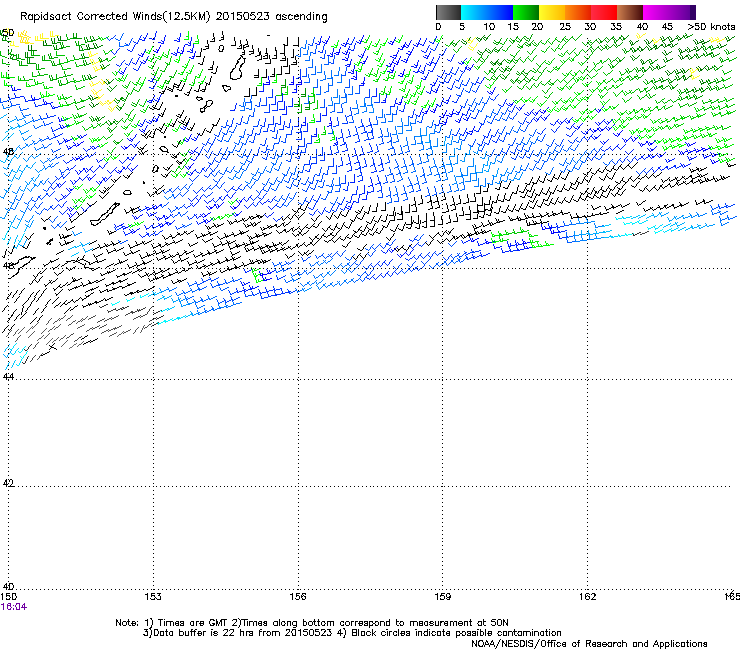Click the gray 0-5 knots legend segment

point(448,12)
